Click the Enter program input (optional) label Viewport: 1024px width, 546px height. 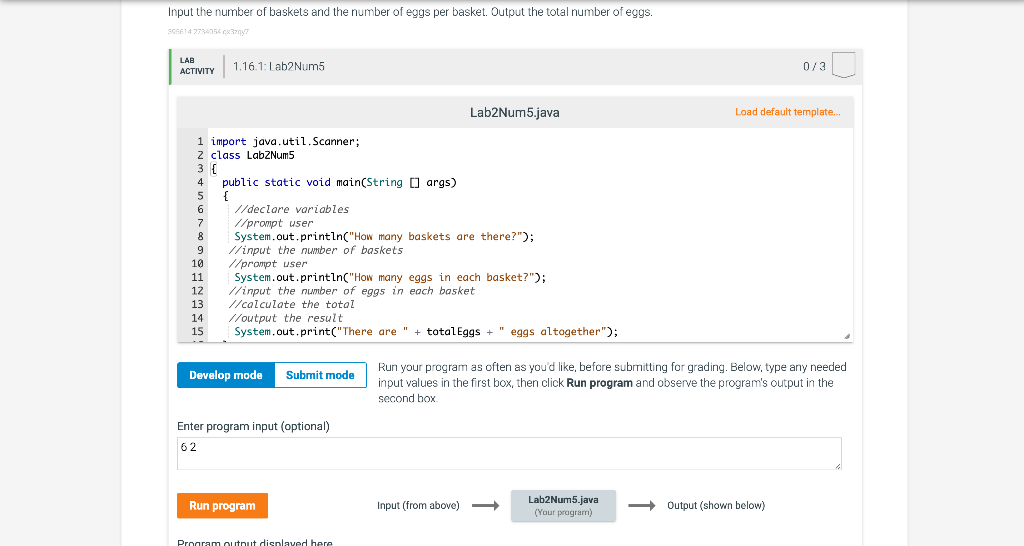(x=253, y=426)
